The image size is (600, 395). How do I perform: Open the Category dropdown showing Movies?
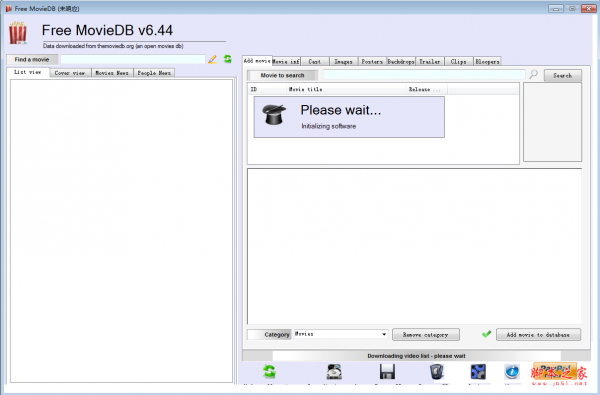pos(341,334)
